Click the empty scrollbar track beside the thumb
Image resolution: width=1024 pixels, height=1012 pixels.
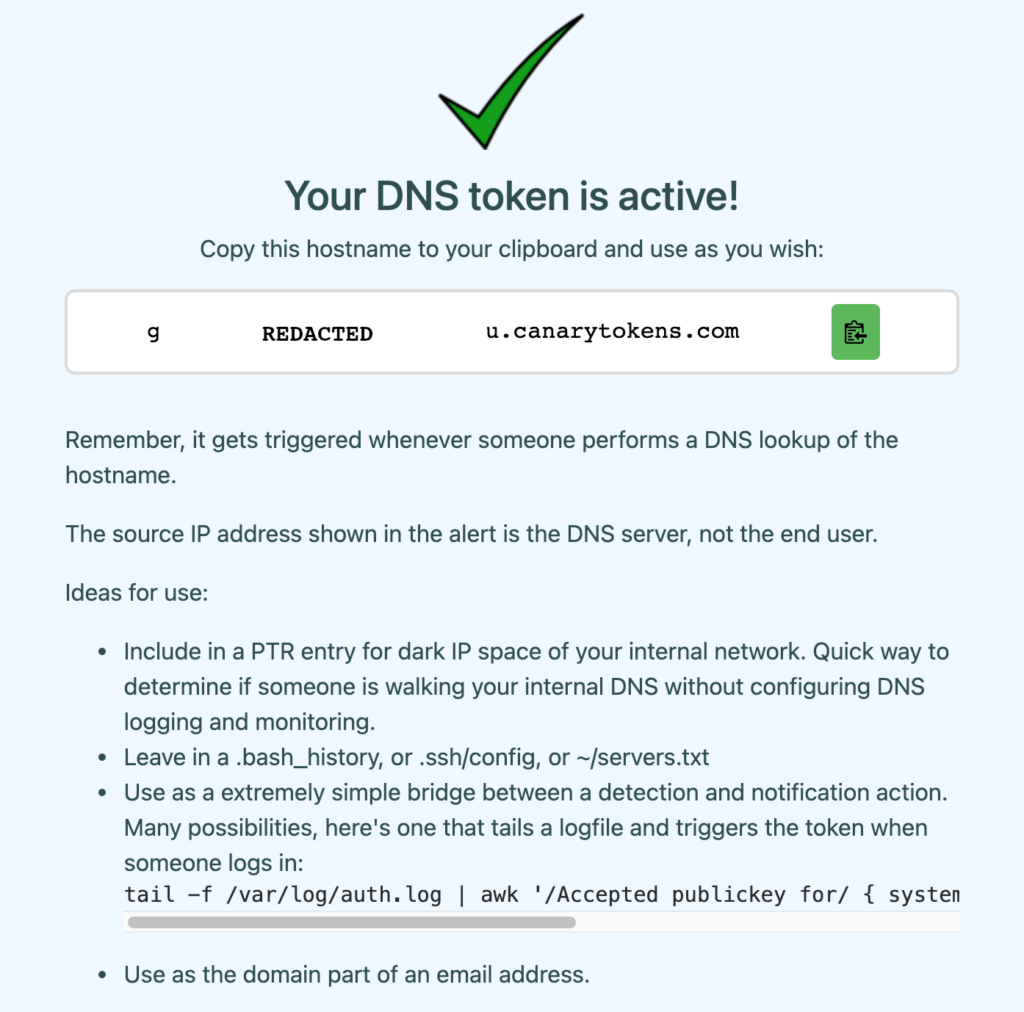(760, 922)
